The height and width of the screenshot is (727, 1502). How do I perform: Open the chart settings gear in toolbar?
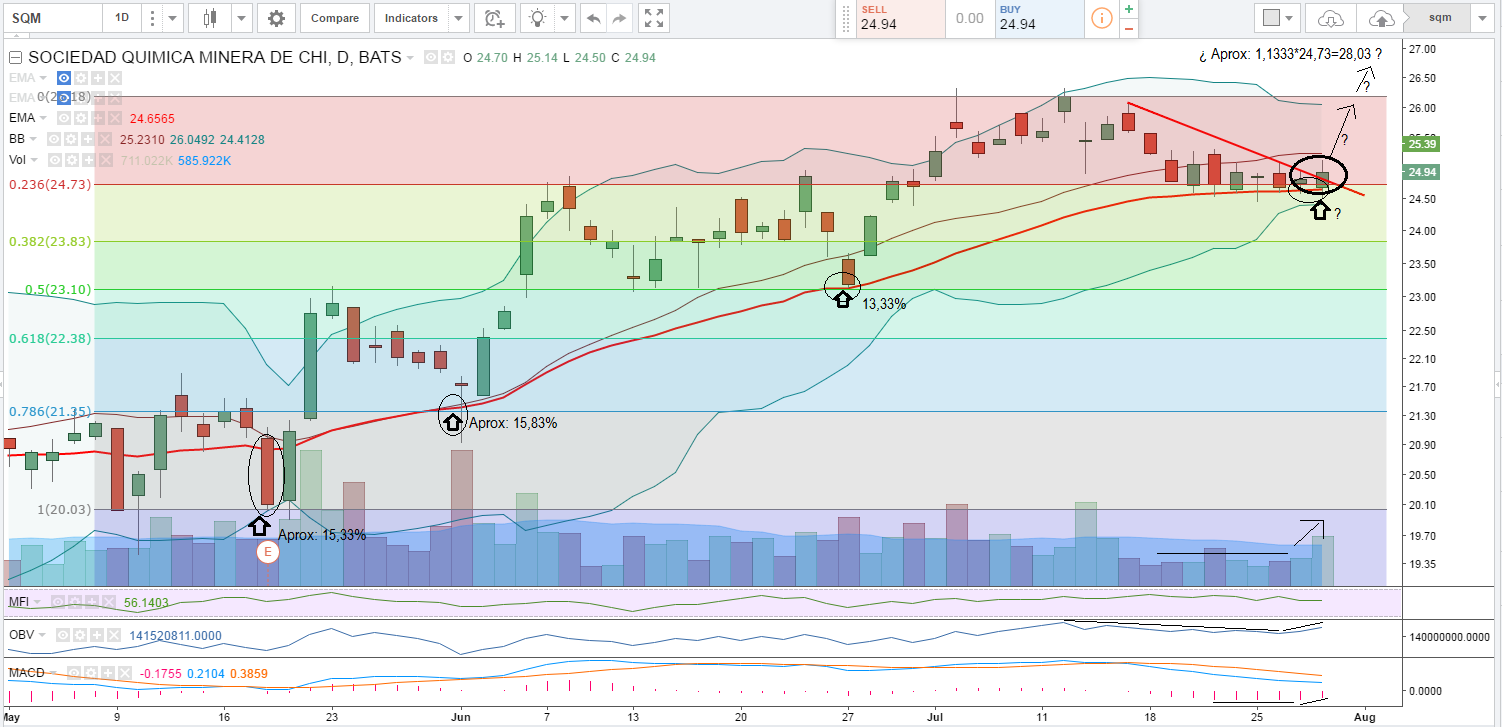click(x=276, y=18)
